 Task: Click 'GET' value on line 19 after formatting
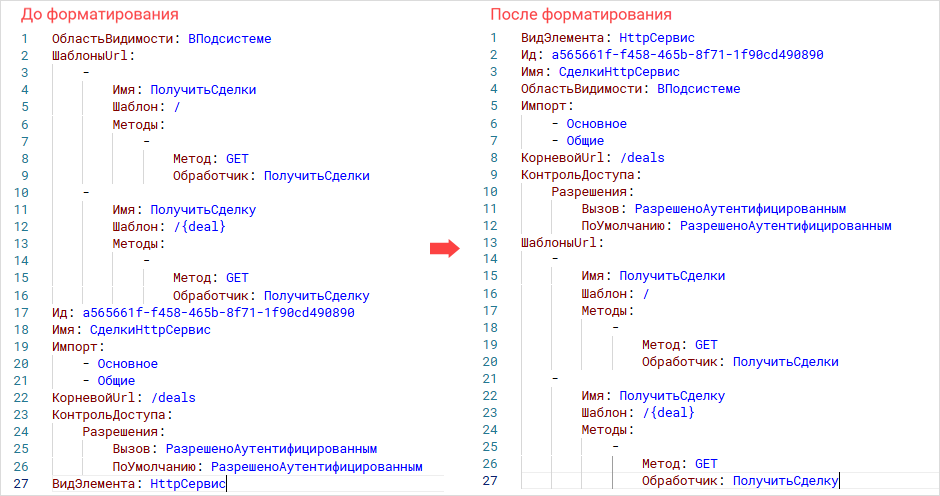click(x=706, y=345)
